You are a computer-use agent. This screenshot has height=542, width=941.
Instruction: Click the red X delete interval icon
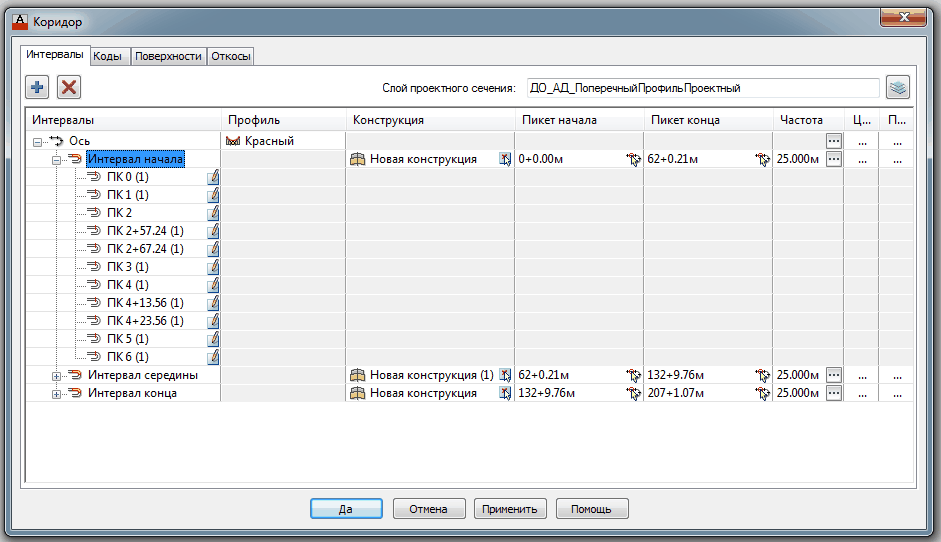point(69,87)
